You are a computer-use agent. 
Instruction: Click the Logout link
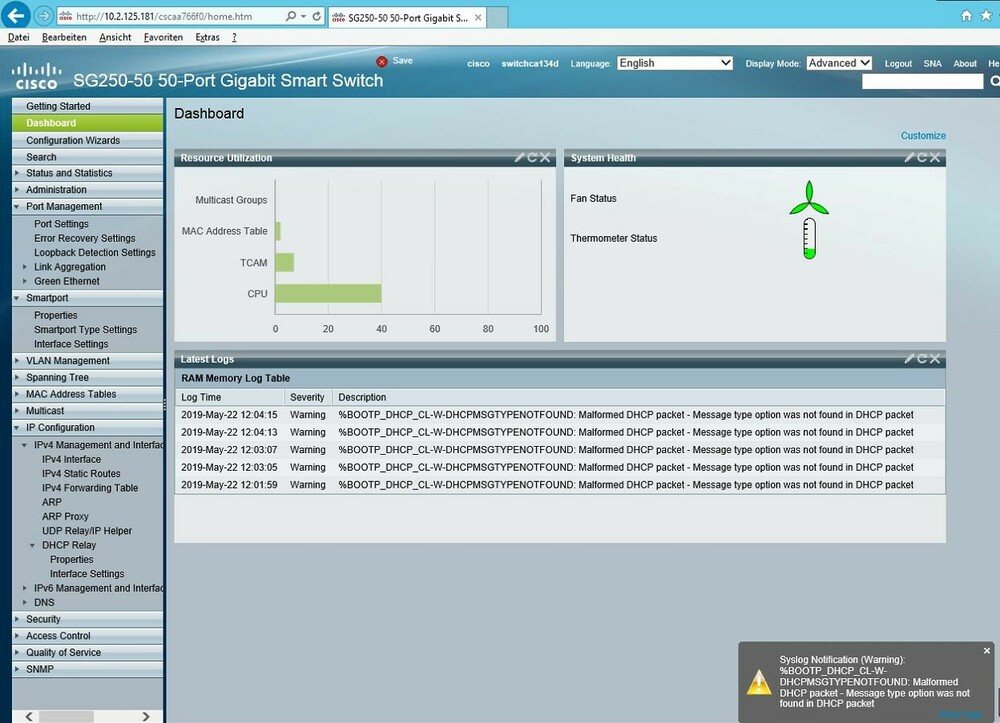(x=898, y=64)
